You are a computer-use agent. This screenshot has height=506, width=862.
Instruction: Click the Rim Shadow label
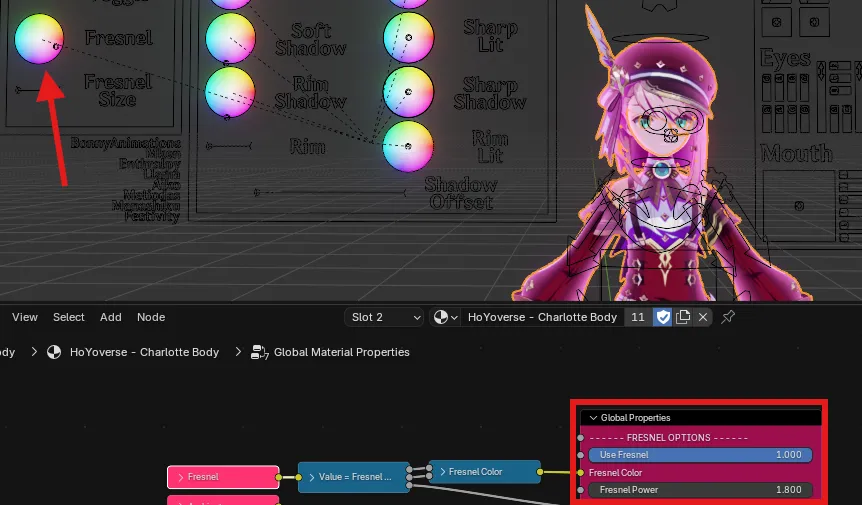coord(310,93)
